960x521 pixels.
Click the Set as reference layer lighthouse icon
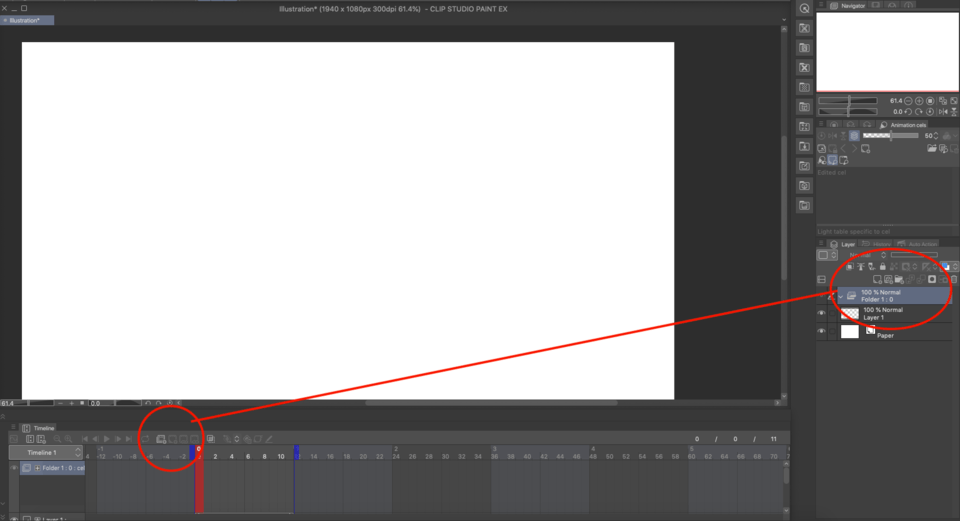coord(860,266)
